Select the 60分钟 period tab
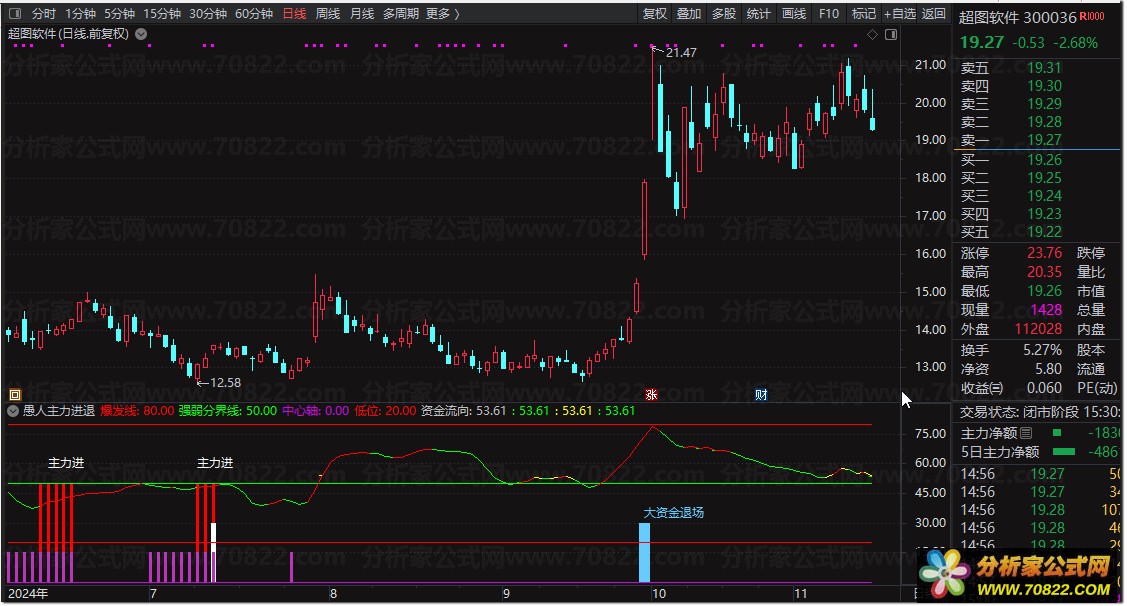 (254, 14)
